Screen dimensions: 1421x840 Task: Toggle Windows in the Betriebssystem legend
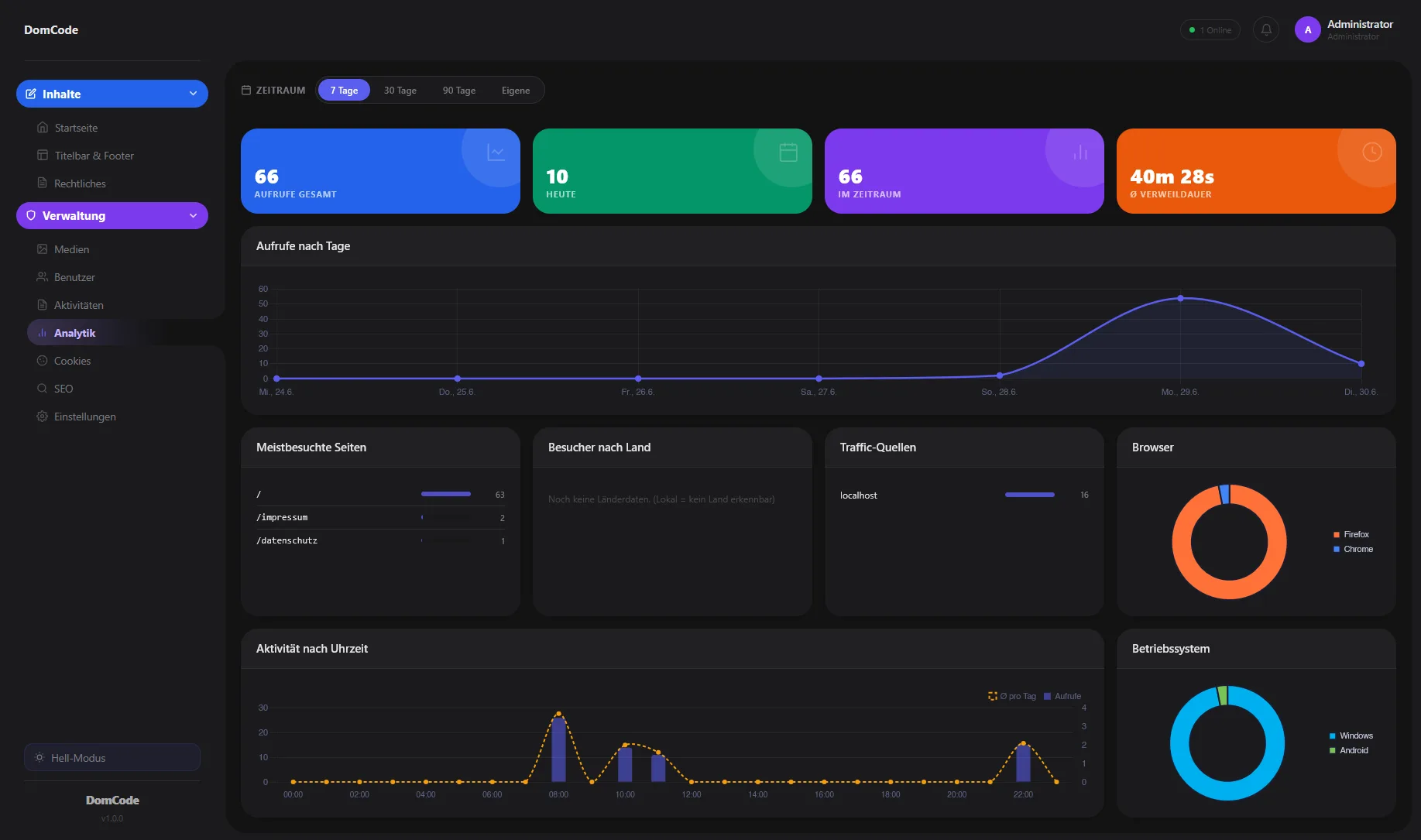[1351, 735]
